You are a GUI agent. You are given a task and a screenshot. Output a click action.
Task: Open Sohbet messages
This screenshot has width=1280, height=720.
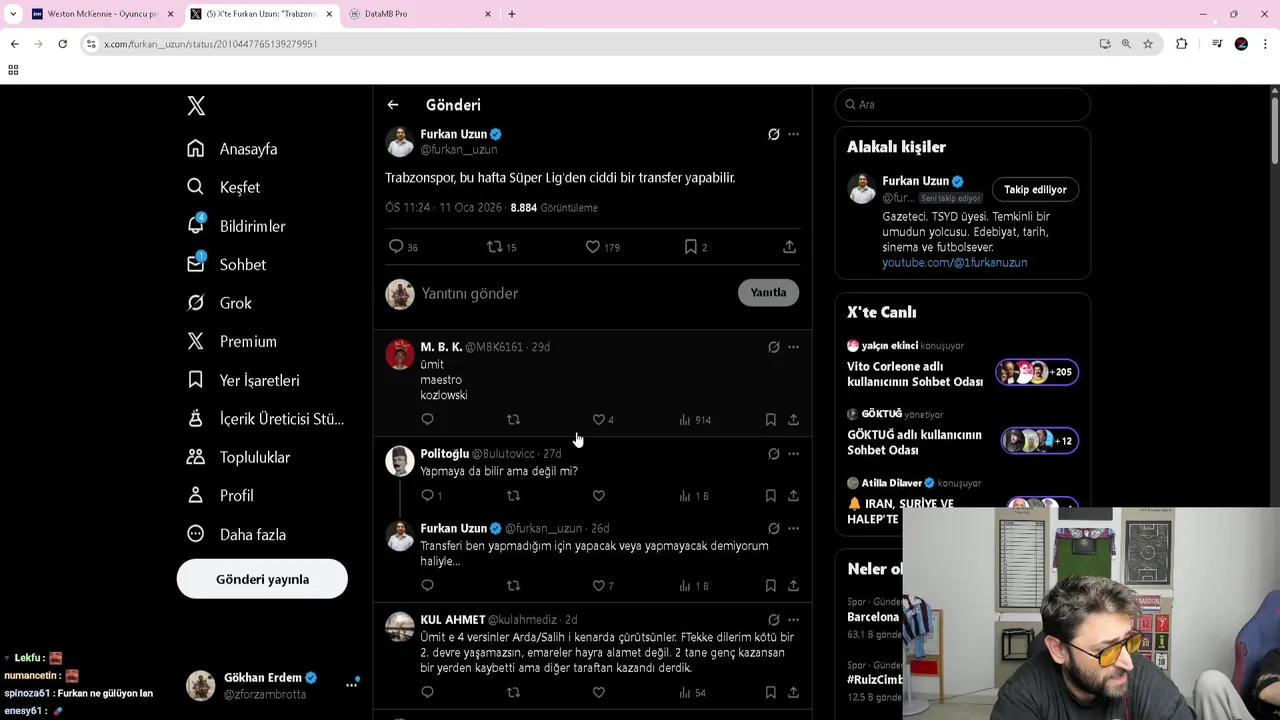coord(226,264)
